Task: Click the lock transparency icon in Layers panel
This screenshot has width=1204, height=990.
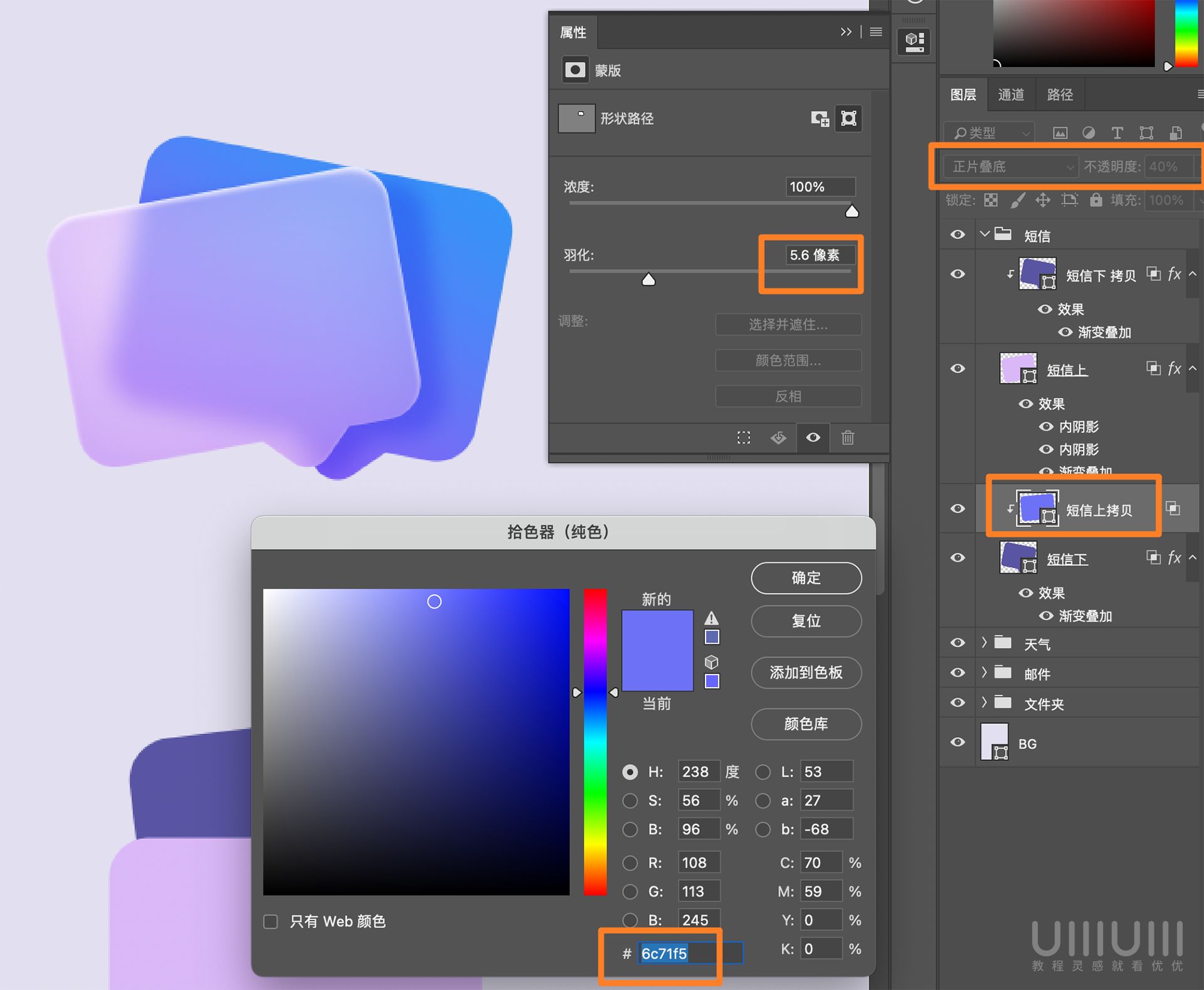Action: point(990,200)
